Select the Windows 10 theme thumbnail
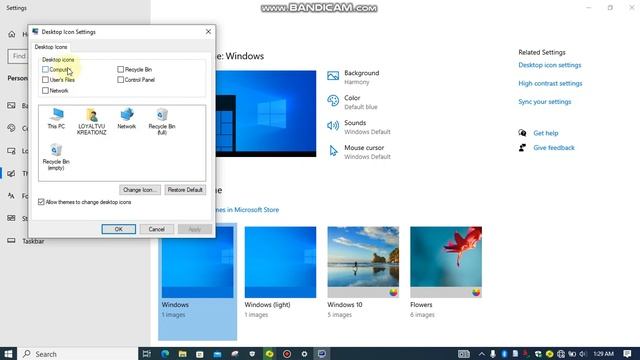Image resolution: width=640 pixels, height=360 pixels. tap(363, 262)
